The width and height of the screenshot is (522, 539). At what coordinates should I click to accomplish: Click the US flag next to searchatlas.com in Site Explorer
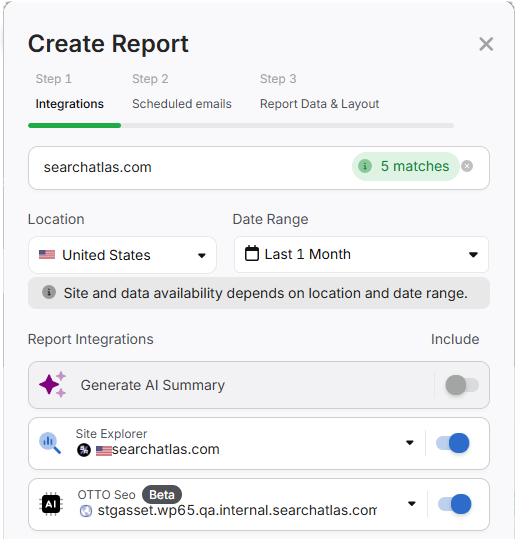(x=103, y=451)
